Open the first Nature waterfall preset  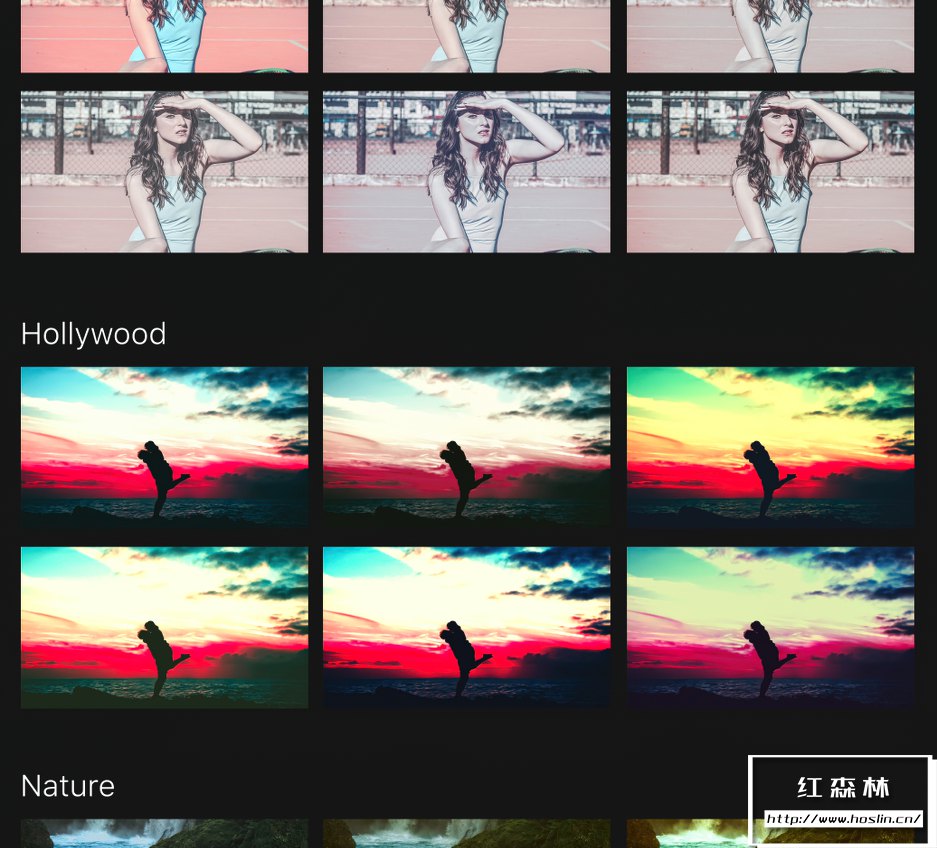pos(164,834)
